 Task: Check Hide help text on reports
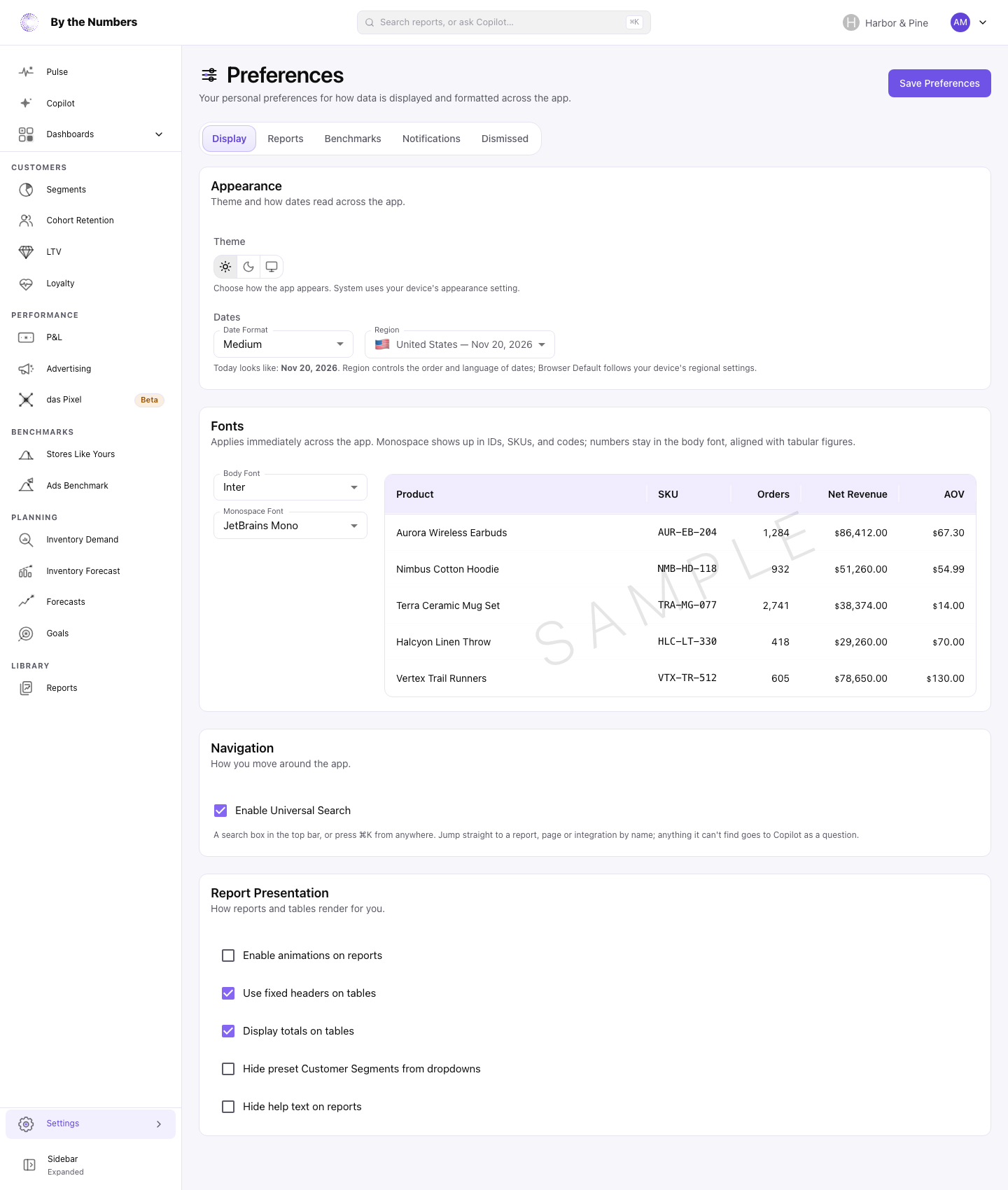click(x=228, y=1107)
